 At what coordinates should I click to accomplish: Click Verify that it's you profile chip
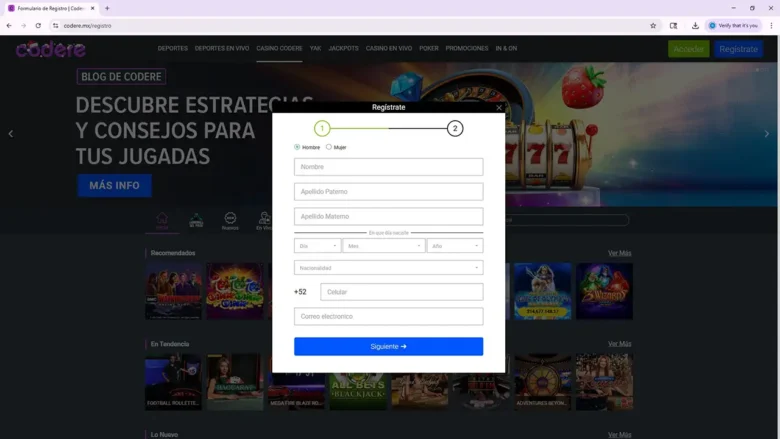[734, 26]
